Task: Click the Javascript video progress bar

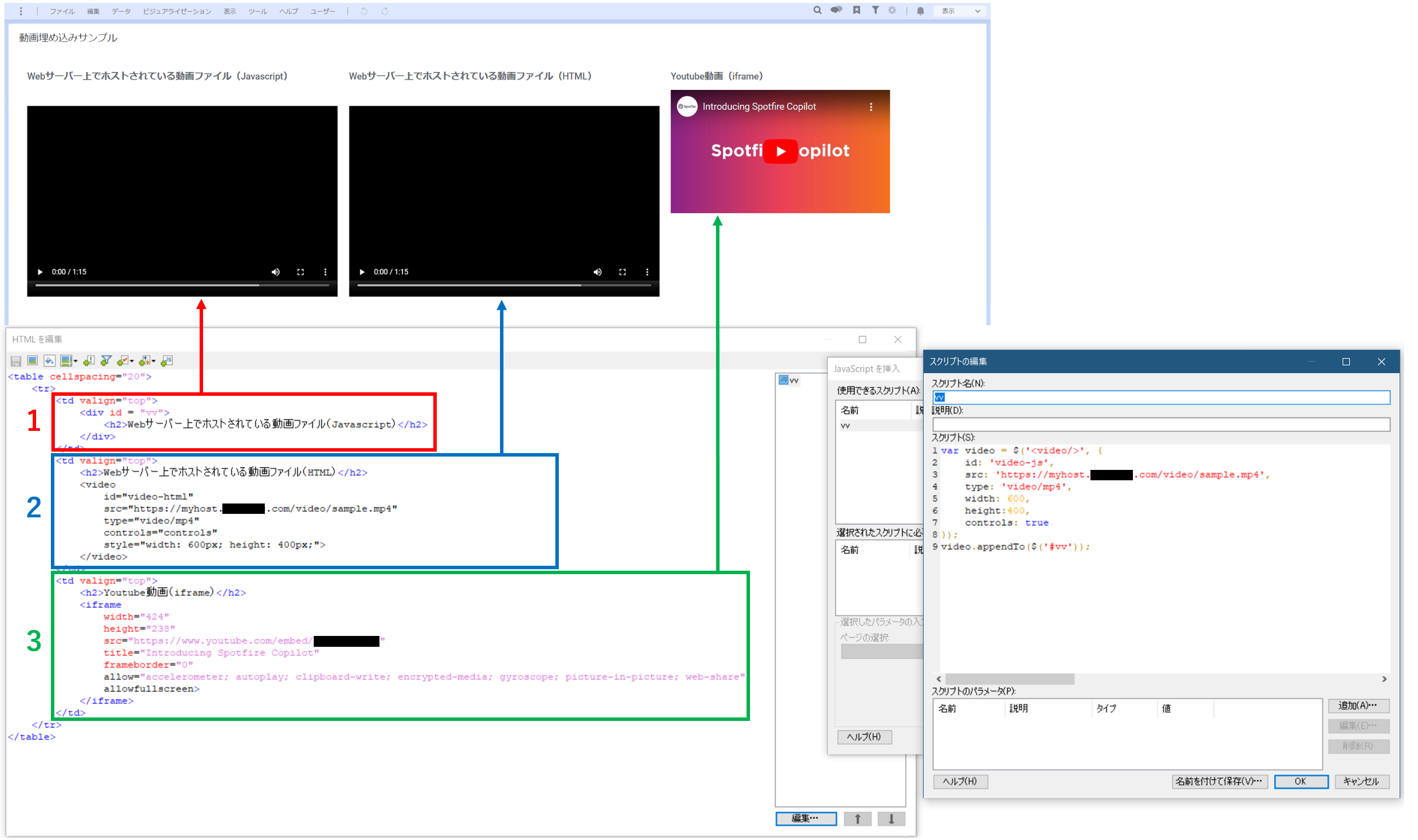Action: (182, 285)
